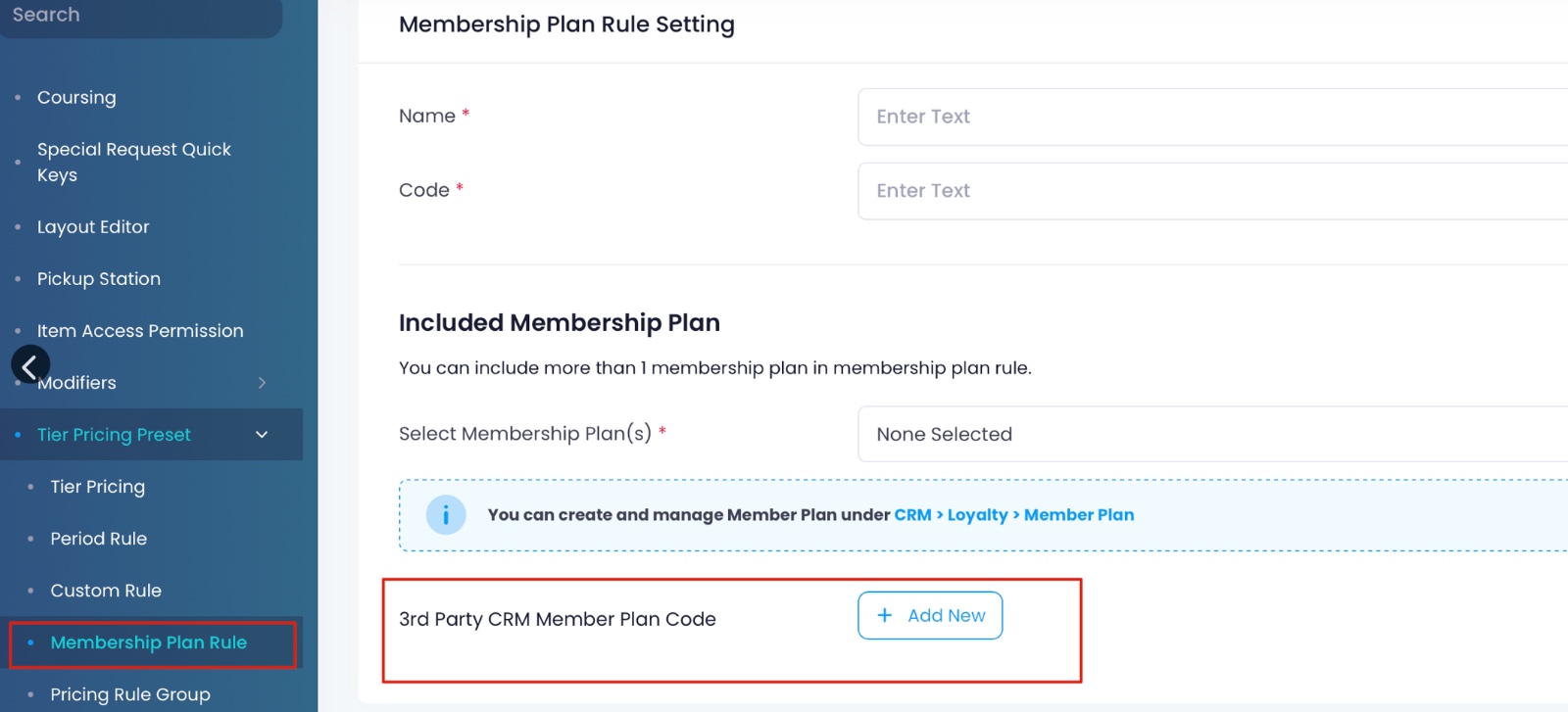Go to Pickup Station
This screenshot has width=1568, height=712.
click(99, 278)
